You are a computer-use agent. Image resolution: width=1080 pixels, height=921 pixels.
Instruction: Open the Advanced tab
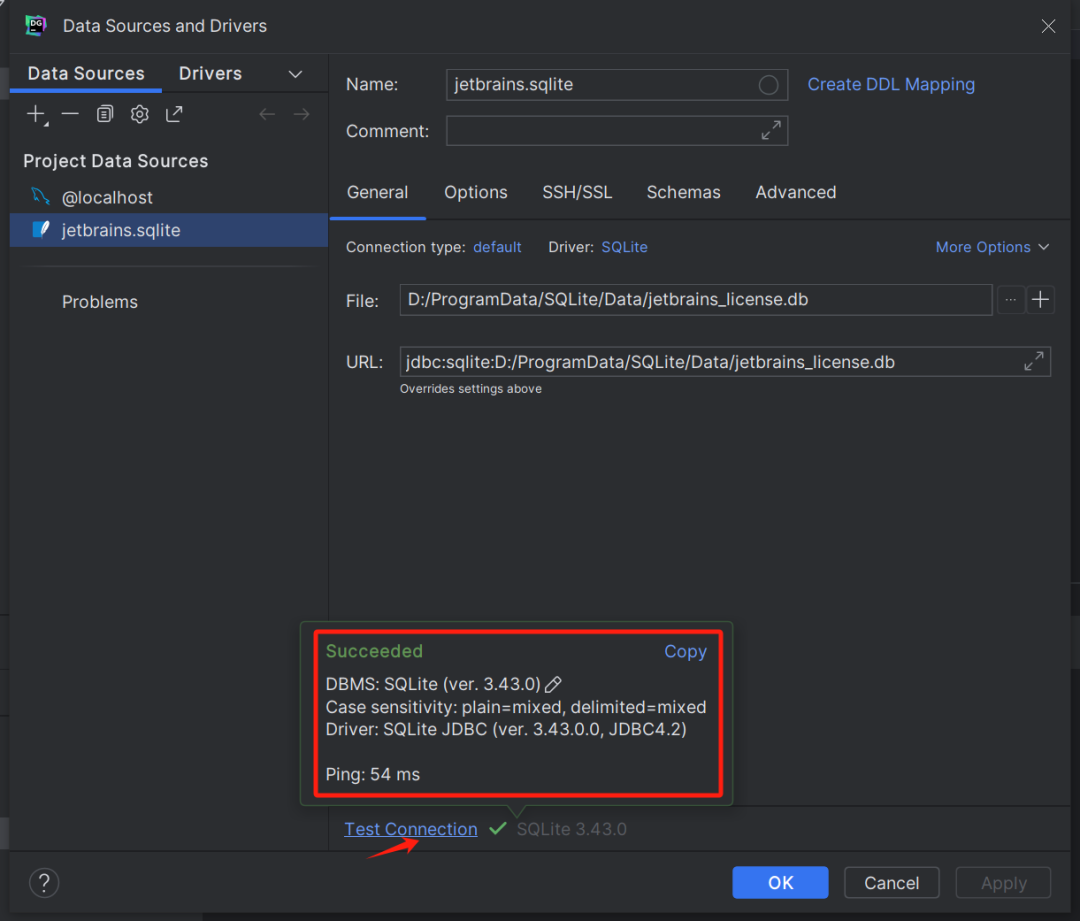pos(796,193)
